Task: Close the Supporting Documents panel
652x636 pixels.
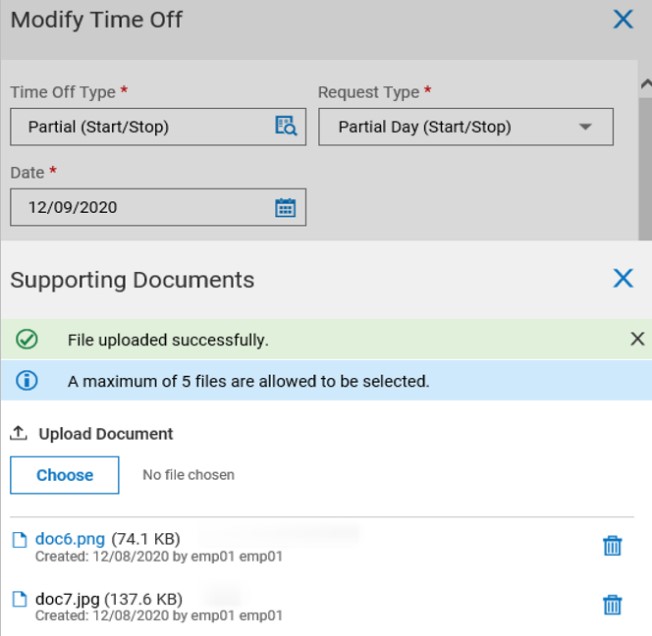Action: 623,278
